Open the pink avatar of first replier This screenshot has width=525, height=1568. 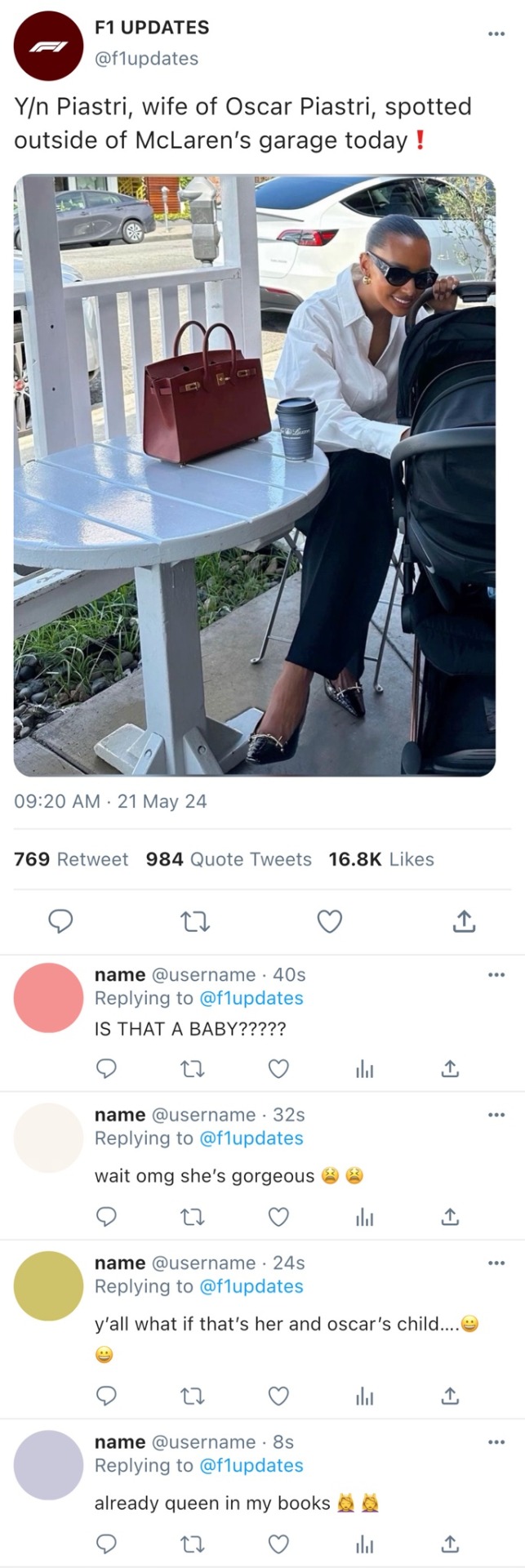[49, 997]
